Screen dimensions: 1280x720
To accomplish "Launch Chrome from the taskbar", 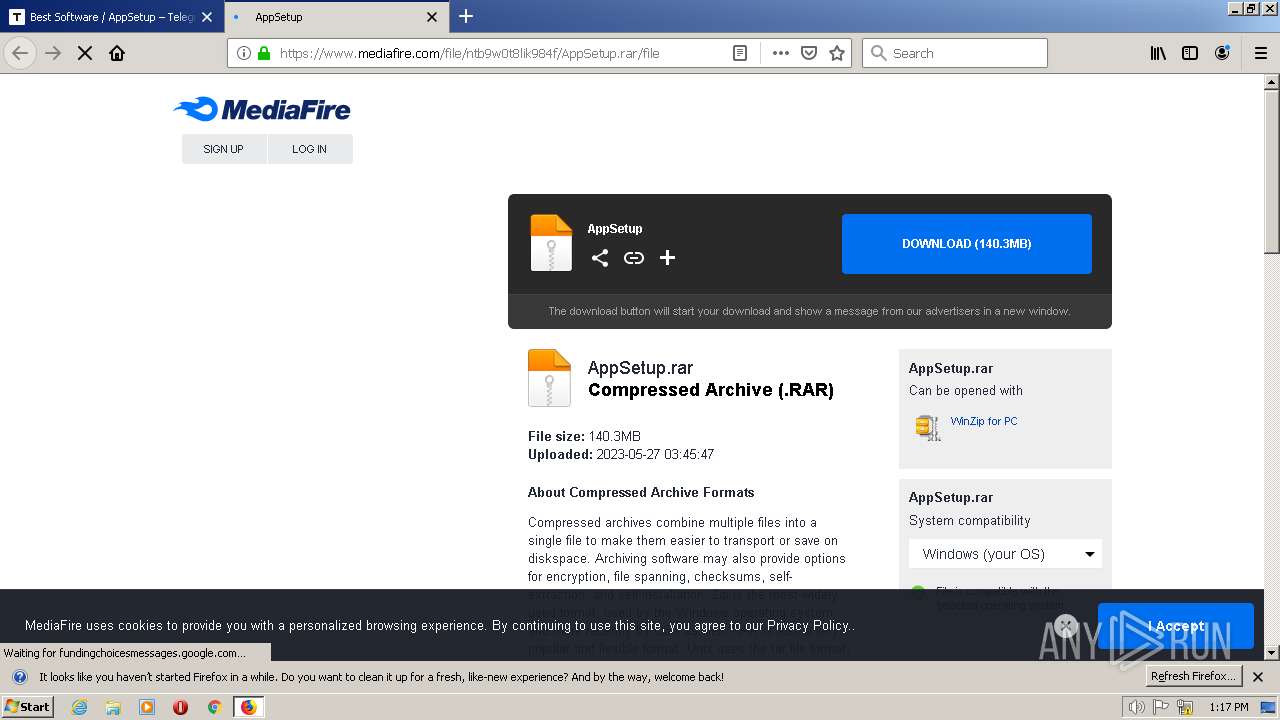I will (214, 707).
